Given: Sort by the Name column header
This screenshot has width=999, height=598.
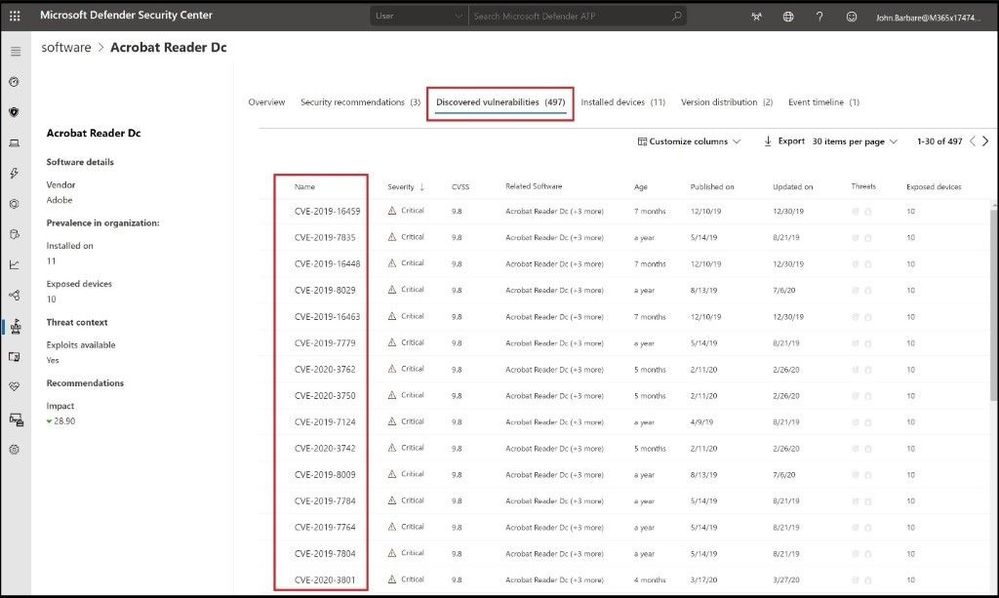Looking at the screenshot, I should (x=305, y=187).
